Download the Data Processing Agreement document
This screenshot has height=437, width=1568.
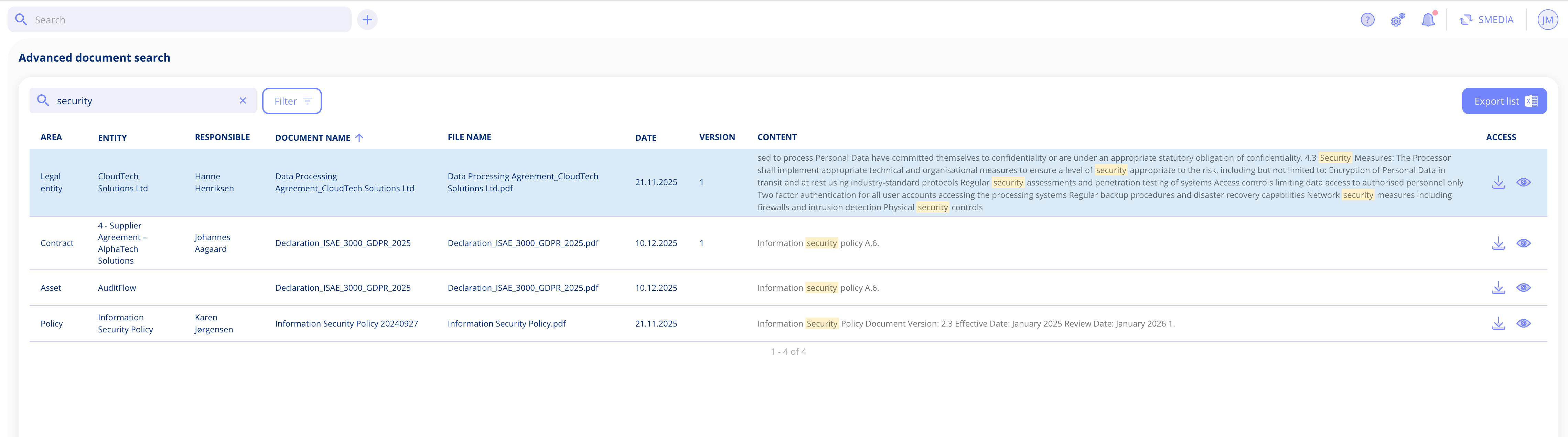[1499, 182]
